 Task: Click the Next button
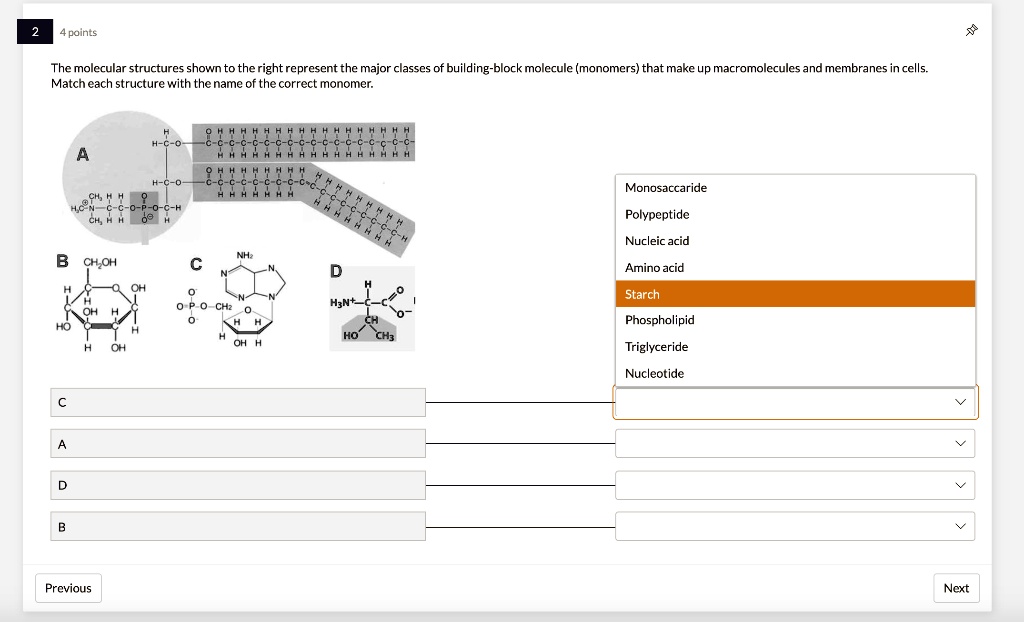tap(955, 588)
